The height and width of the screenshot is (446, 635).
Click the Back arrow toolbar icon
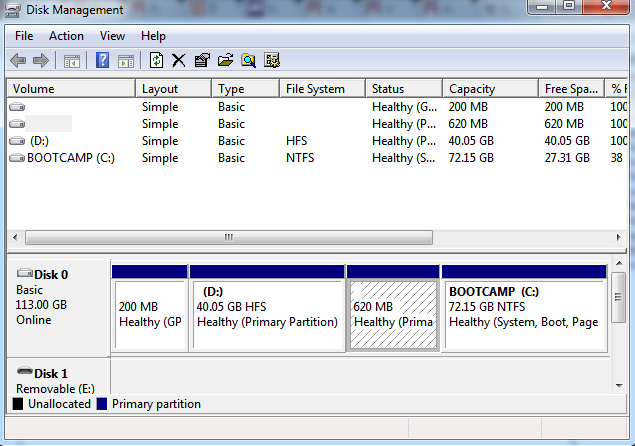(x=18, y=61)
